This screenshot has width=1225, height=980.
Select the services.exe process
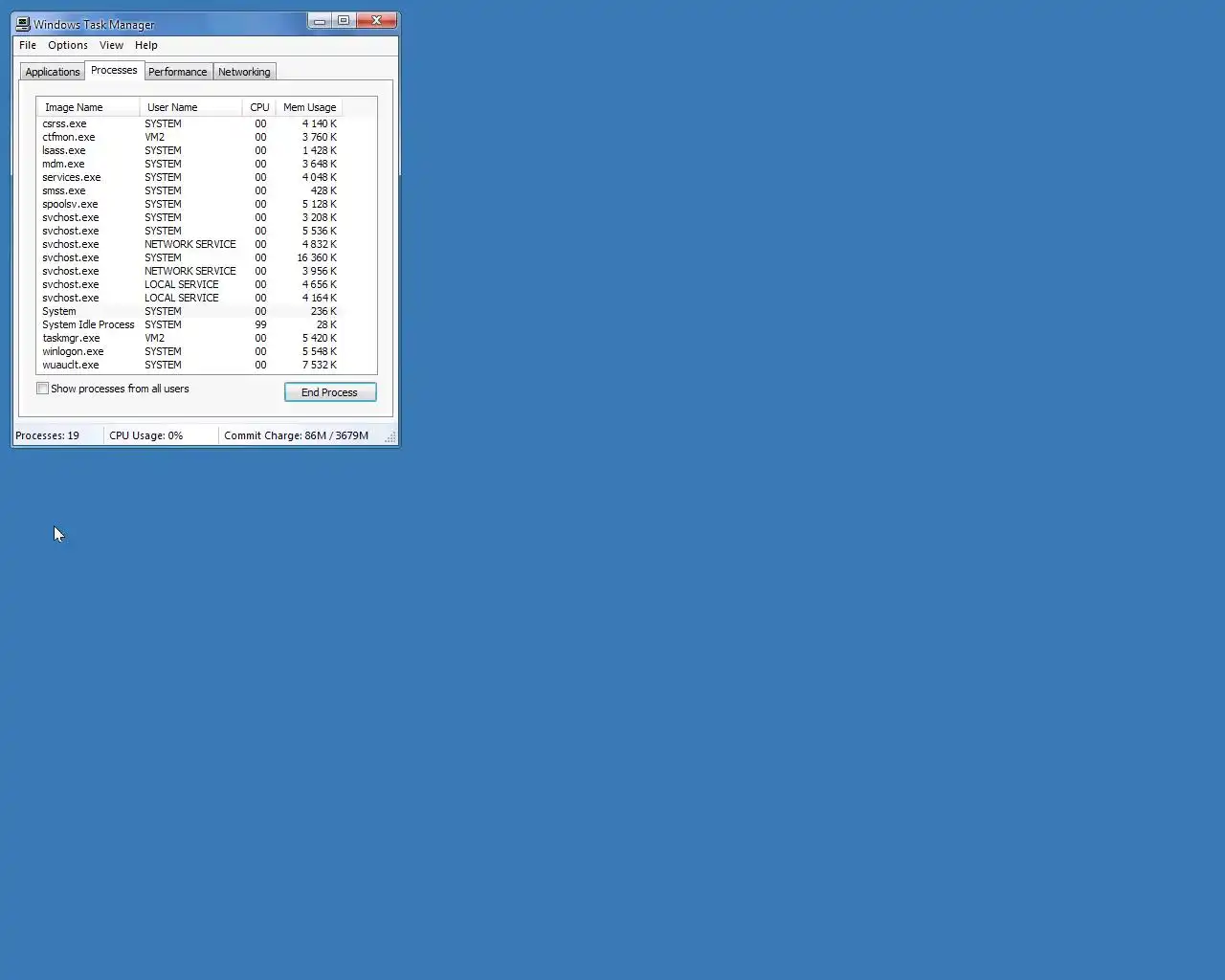click(189, 177)
